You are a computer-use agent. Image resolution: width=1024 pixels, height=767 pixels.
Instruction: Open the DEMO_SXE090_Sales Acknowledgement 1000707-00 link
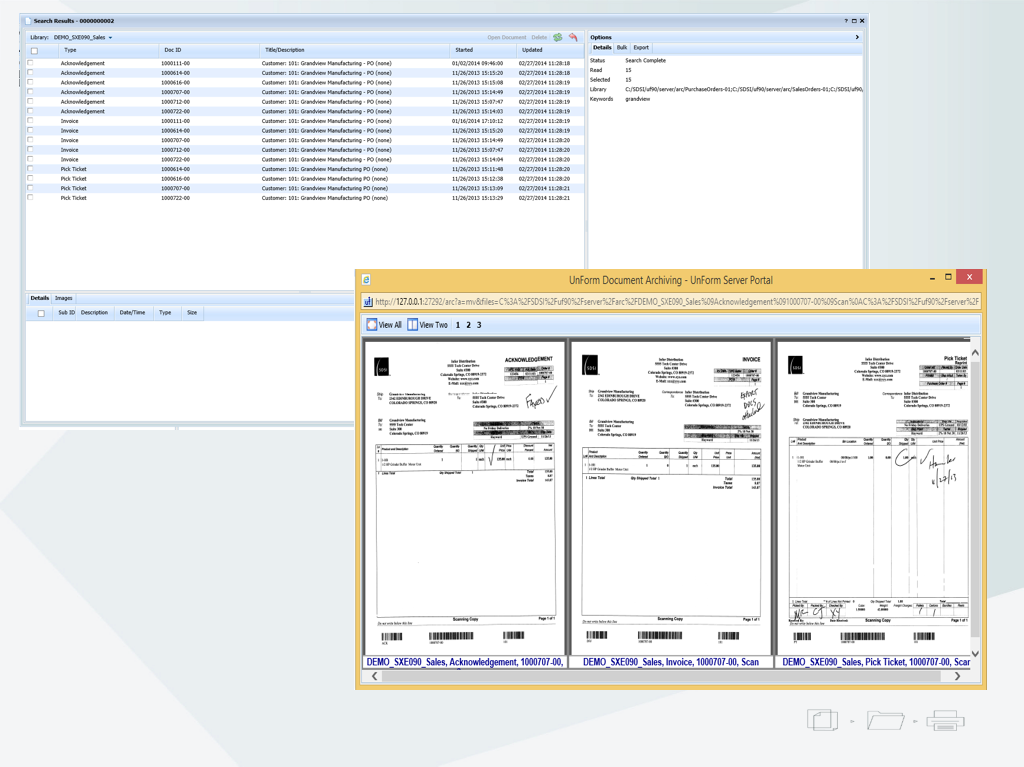click(x=465, y=662)
